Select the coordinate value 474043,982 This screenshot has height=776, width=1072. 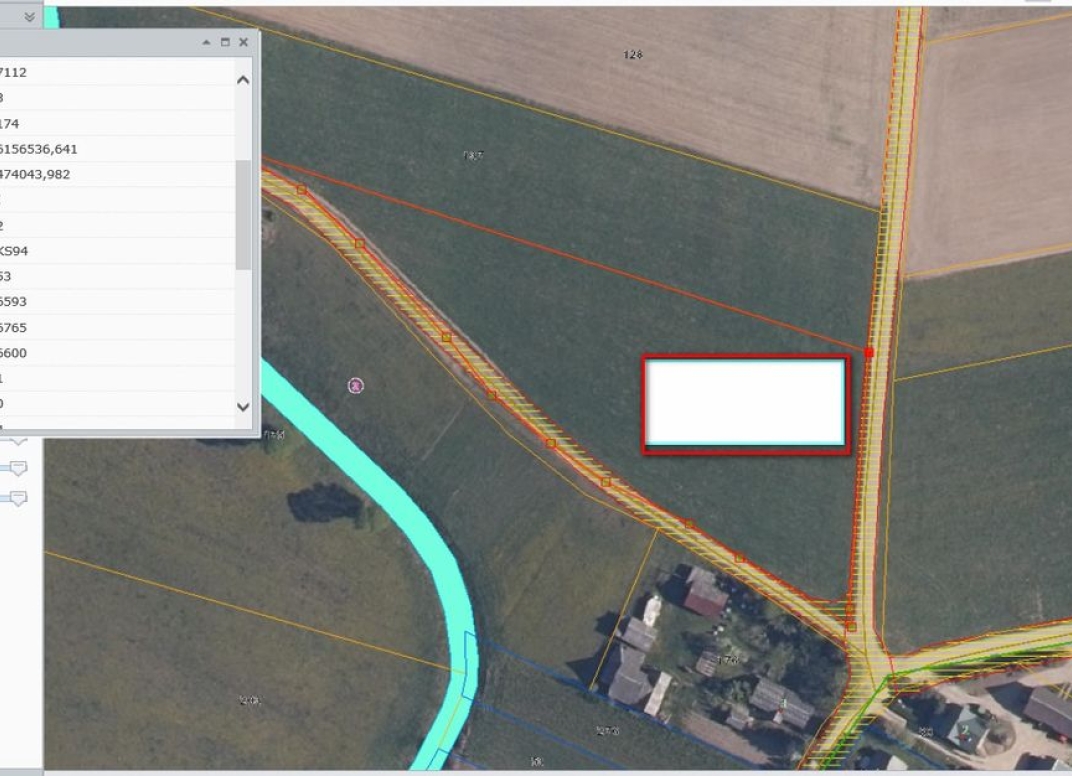35,174
